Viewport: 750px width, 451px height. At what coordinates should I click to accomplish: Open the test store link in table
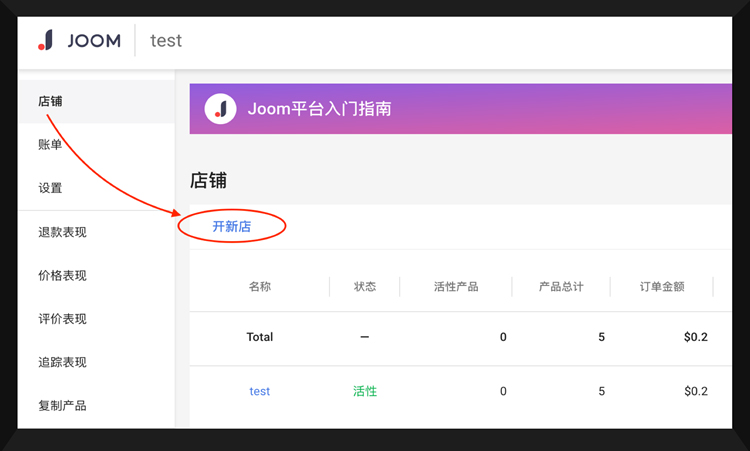pos(260,391)
